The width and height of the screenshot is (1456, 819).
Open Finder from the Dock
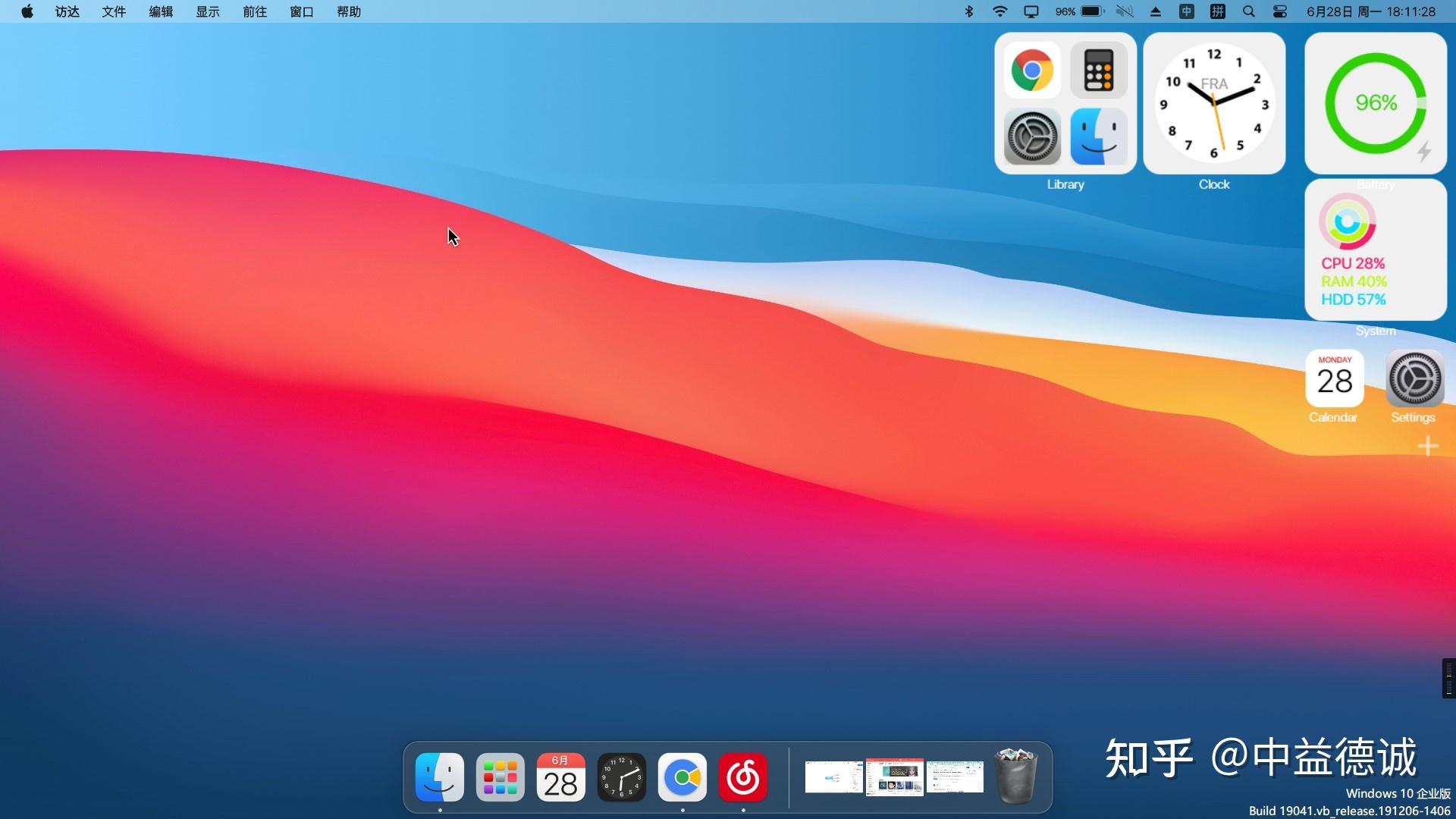coord(438,777)
